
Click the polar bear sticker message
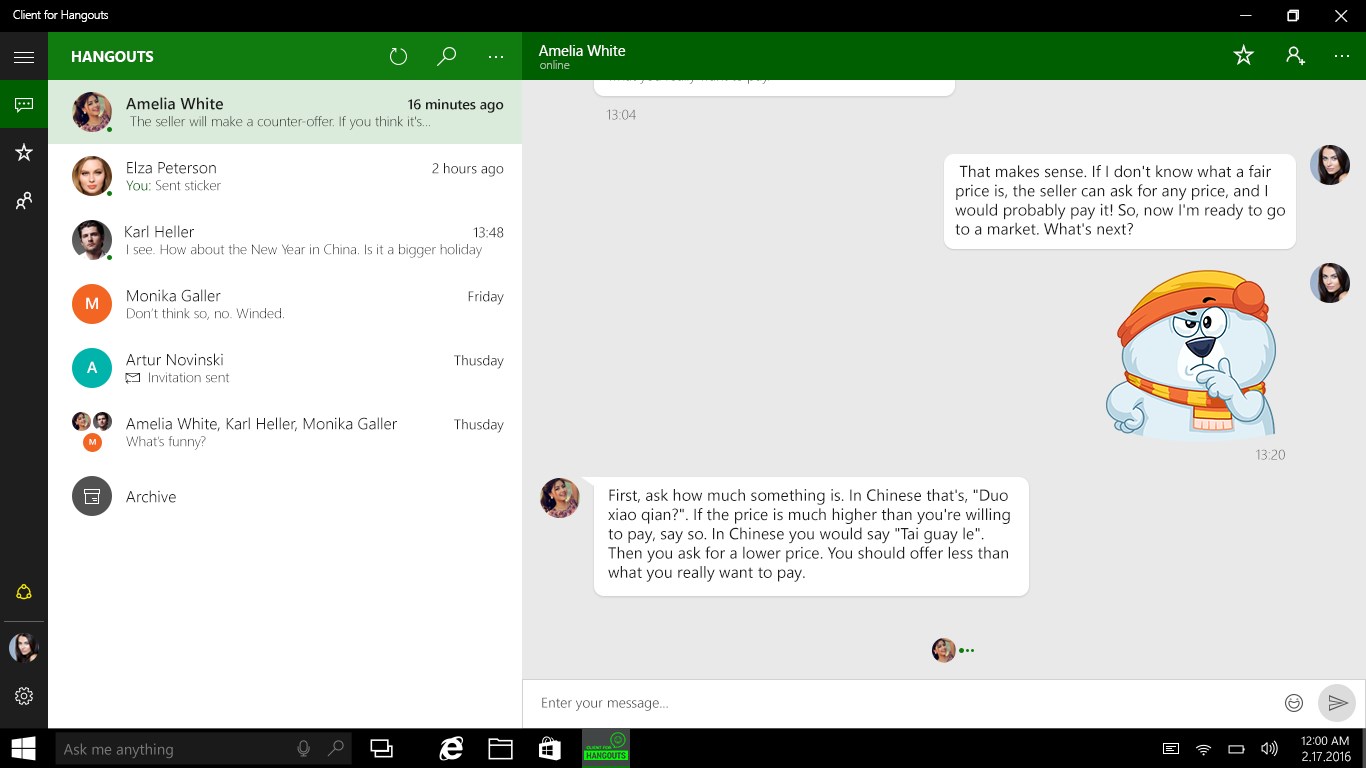point(1191,355)
